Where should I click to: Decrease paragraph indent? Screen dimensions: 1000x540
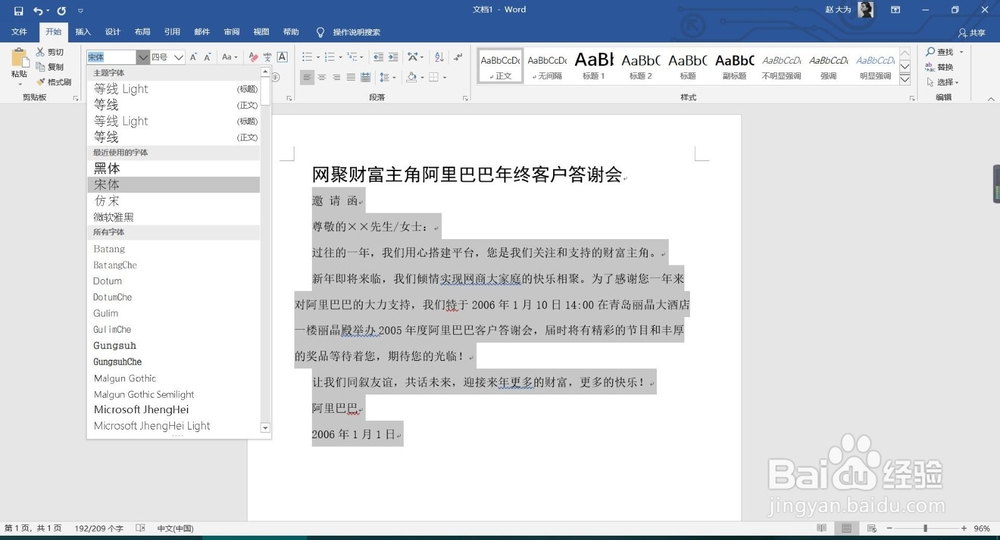[378, 57]
